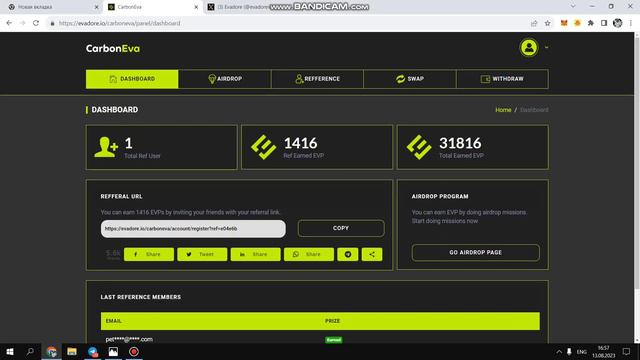Viewport: 640px width, 360px height.
Task: Click the Home breadcrumb link
Action: [x=503, y=110]
